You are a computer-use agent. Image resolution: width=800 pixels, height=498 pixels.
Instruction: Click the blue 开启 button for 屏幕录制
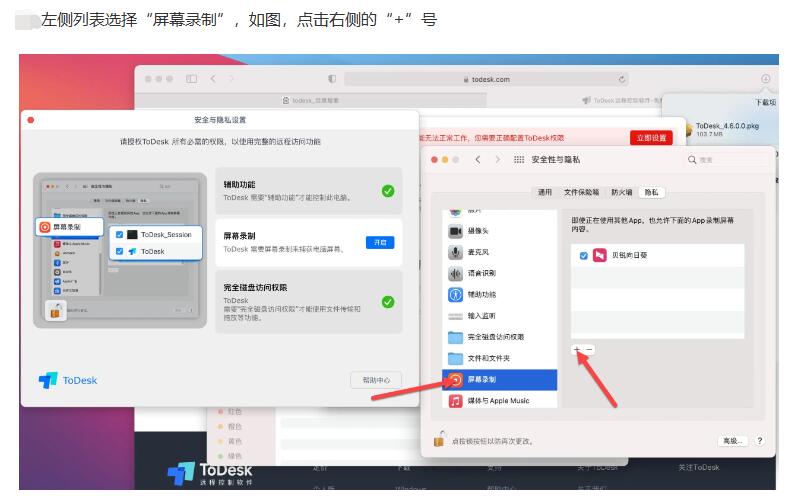click(x=380, y=243)
